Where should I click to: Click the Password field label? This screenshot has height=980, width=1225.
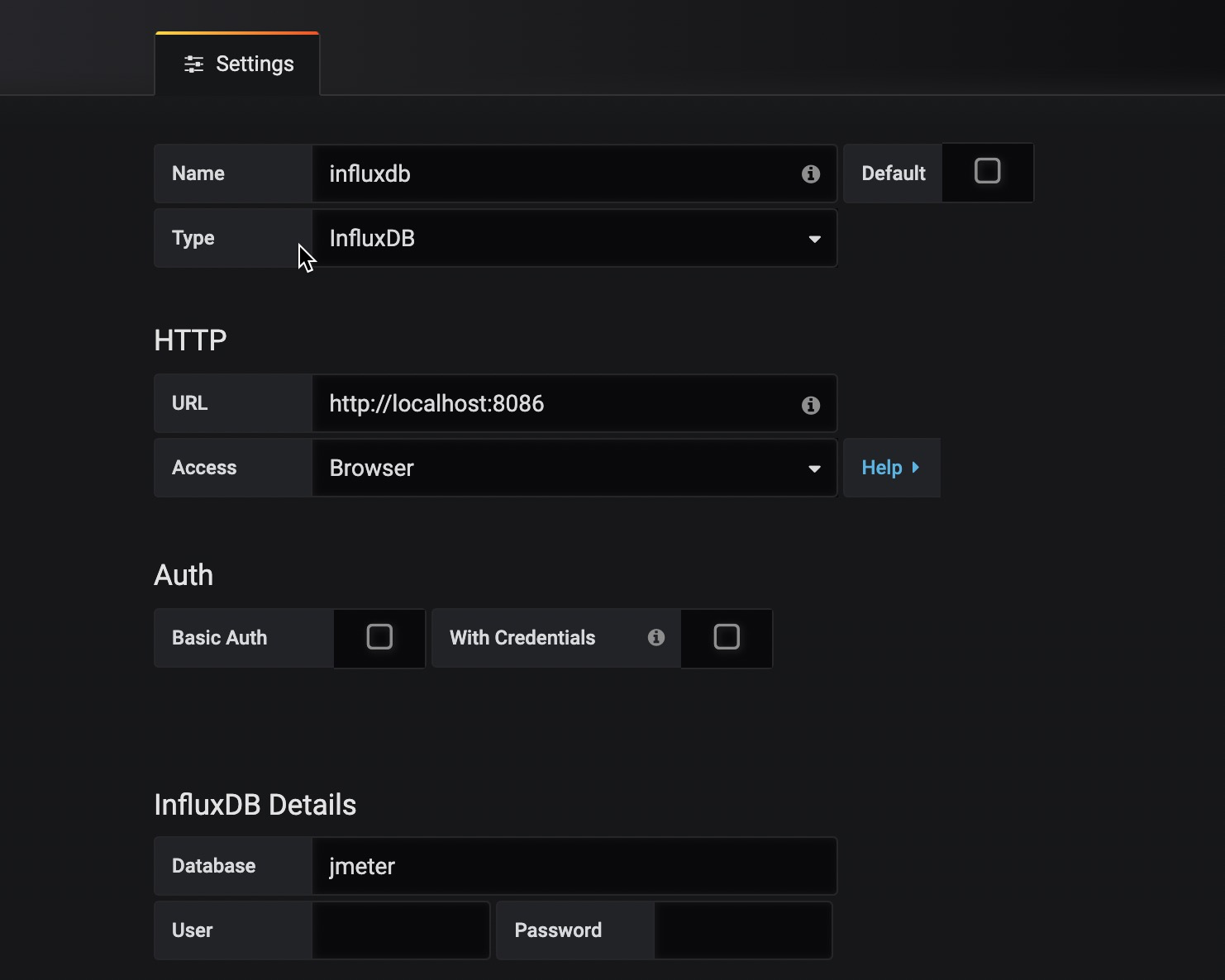click(558, 930)
